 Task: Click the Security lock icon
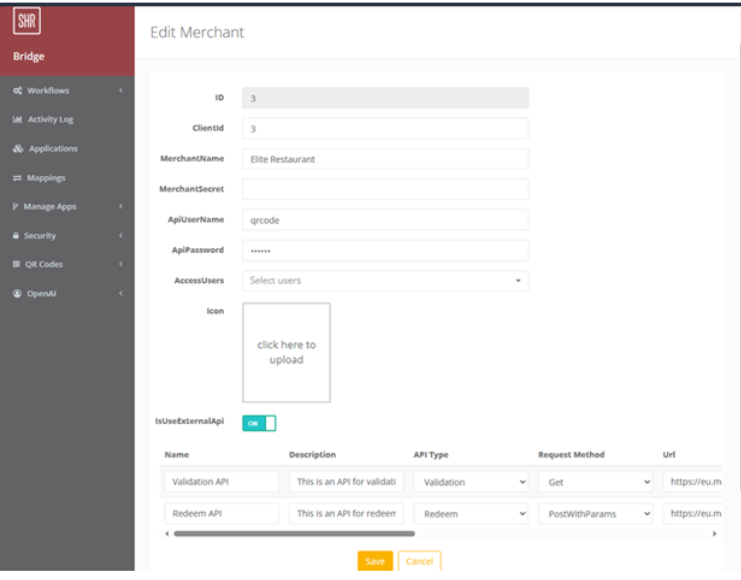(x=16, y=235)
